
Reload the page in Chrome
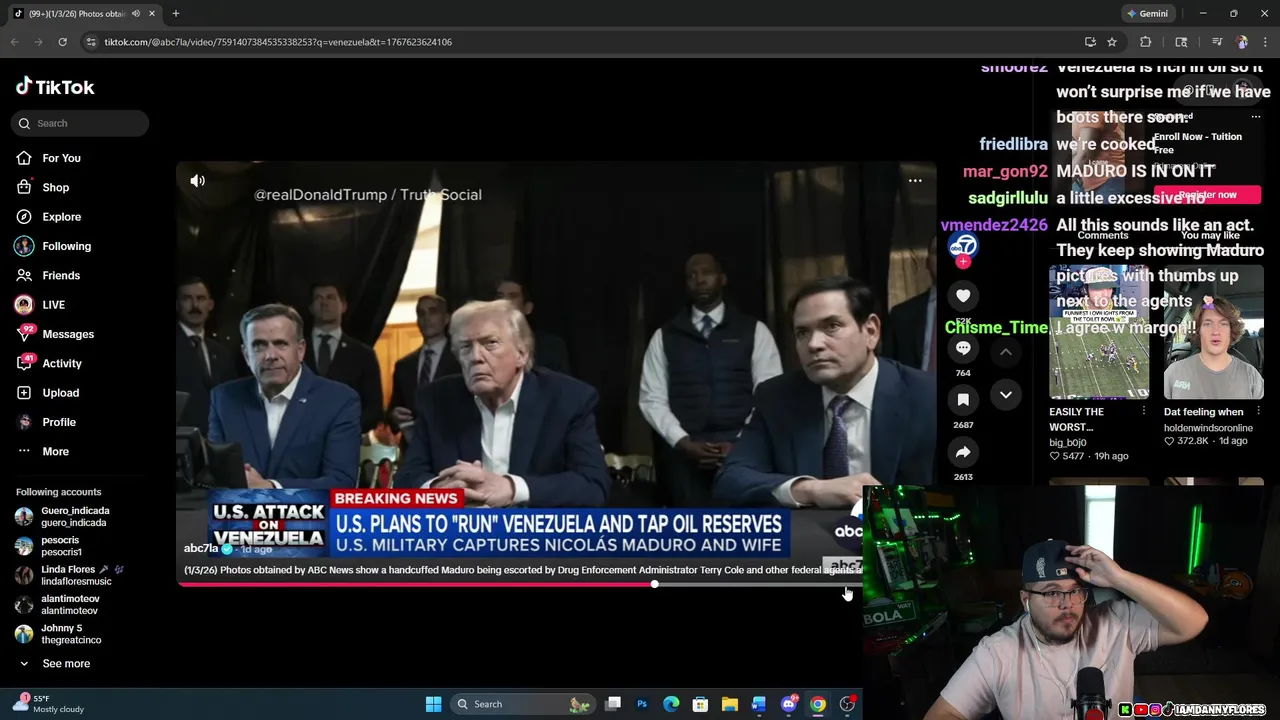(62, 42)
